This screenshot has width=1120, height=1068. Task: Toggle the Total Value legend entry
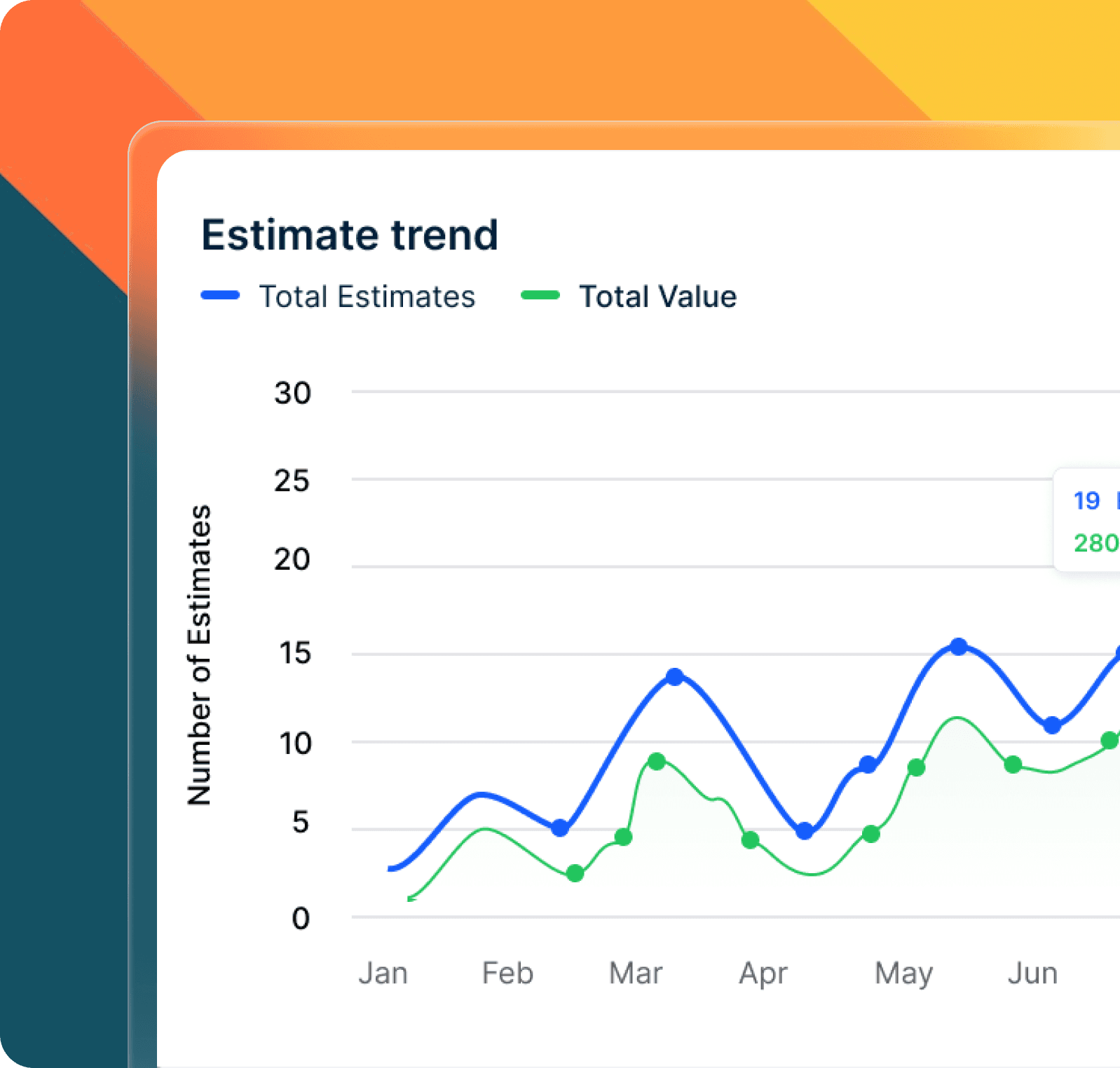pos(629,296)
